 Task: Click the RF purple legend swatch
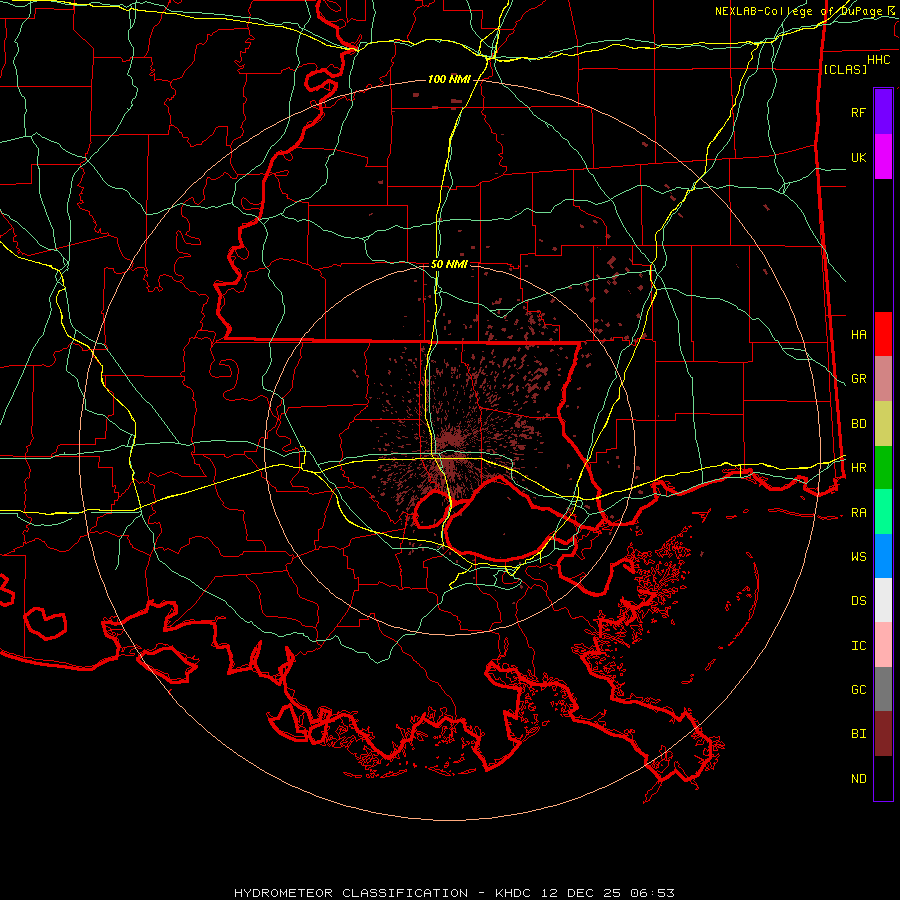coord(883,112)
